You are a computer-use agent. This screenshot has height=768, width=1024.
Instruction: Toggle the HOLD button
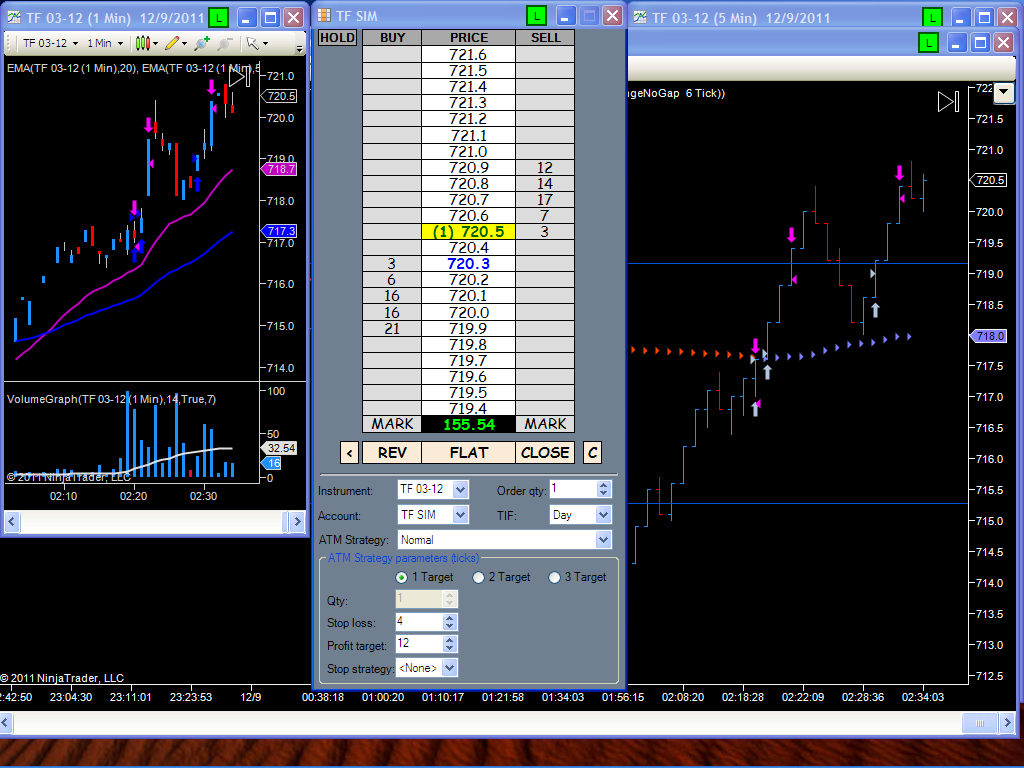[338, 38]
